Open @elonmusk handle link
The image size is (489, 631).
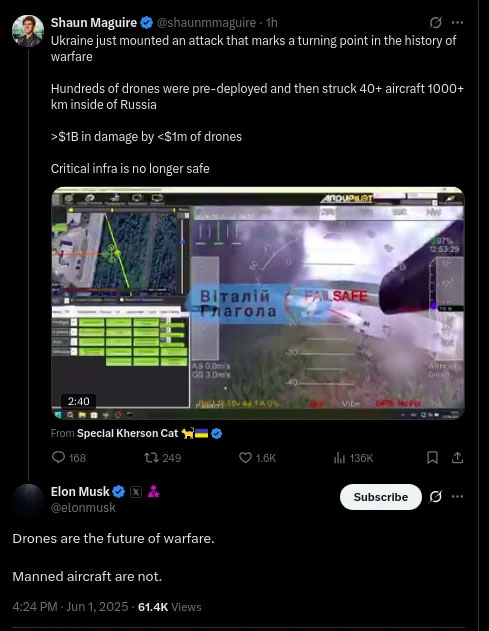pyautogui.click(x=83, y=507)
